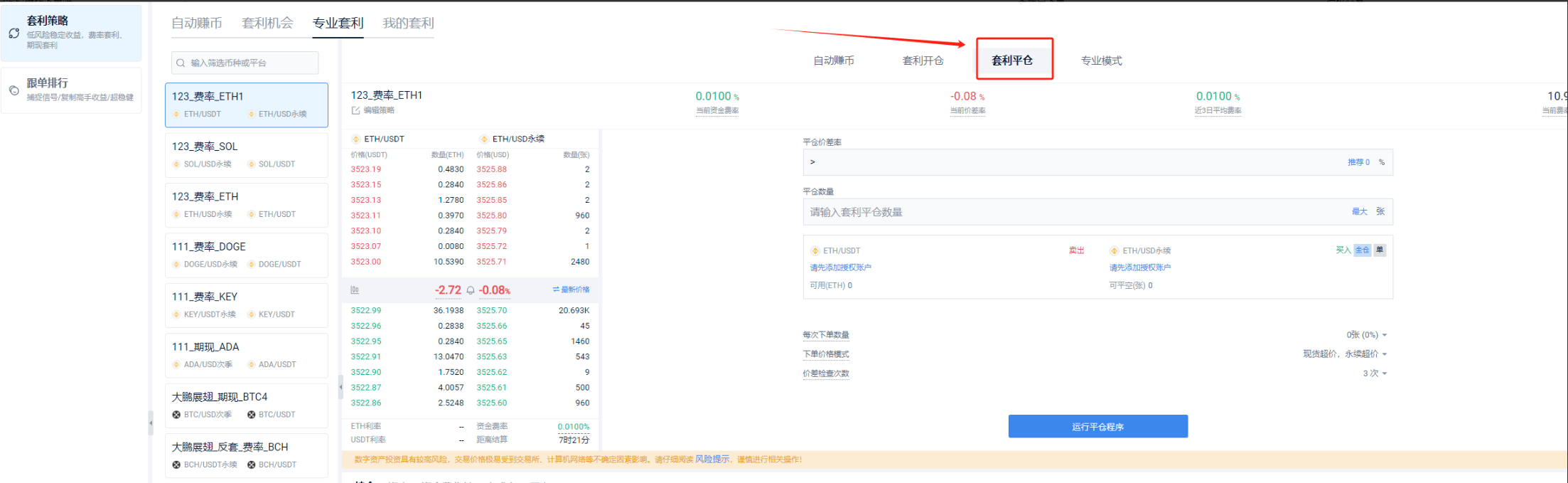Click the DOGE/USD永续 icon in 111_费率_DOGE card
The height and width of the screenshot is (483, 1568).
[176, 264]
